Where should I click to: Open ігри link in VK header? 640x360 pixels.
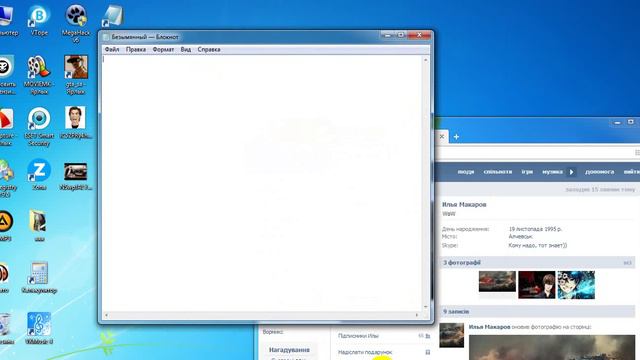527,172
